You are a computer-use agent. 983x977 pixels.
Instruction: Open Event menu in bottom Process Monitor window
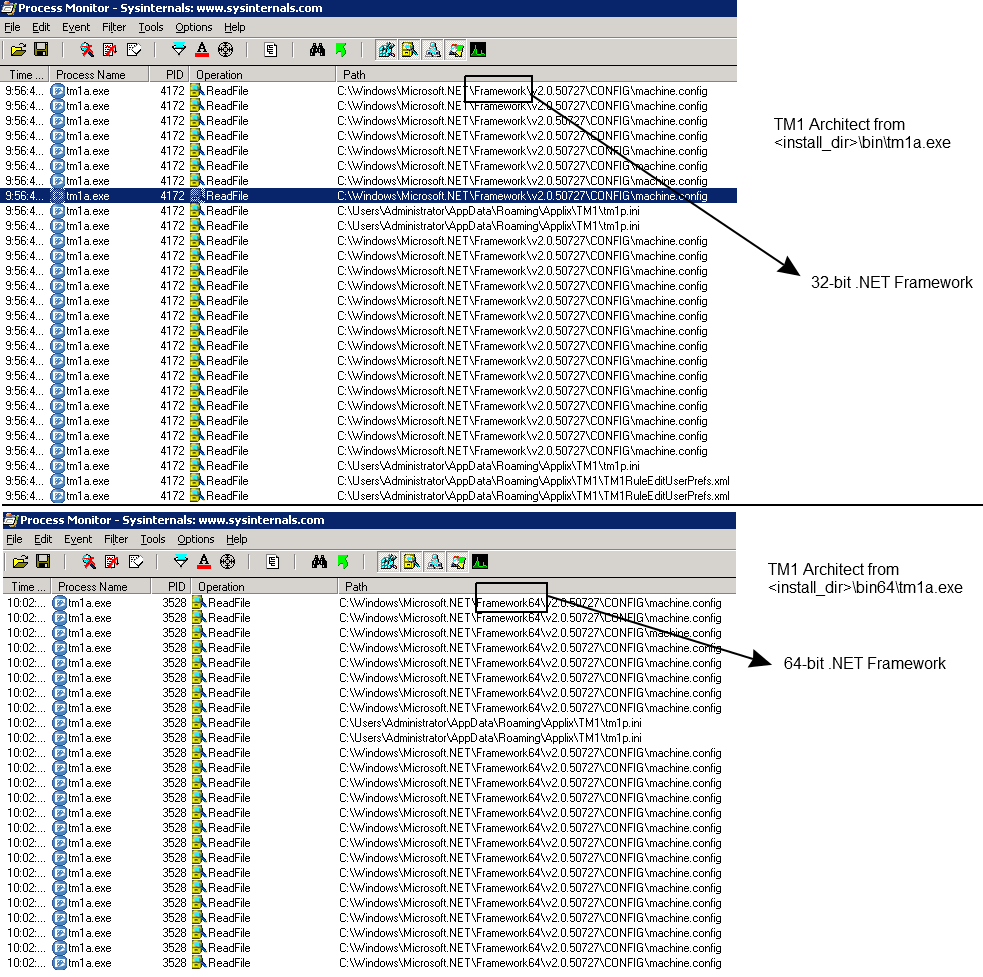(x=78, y=539)
